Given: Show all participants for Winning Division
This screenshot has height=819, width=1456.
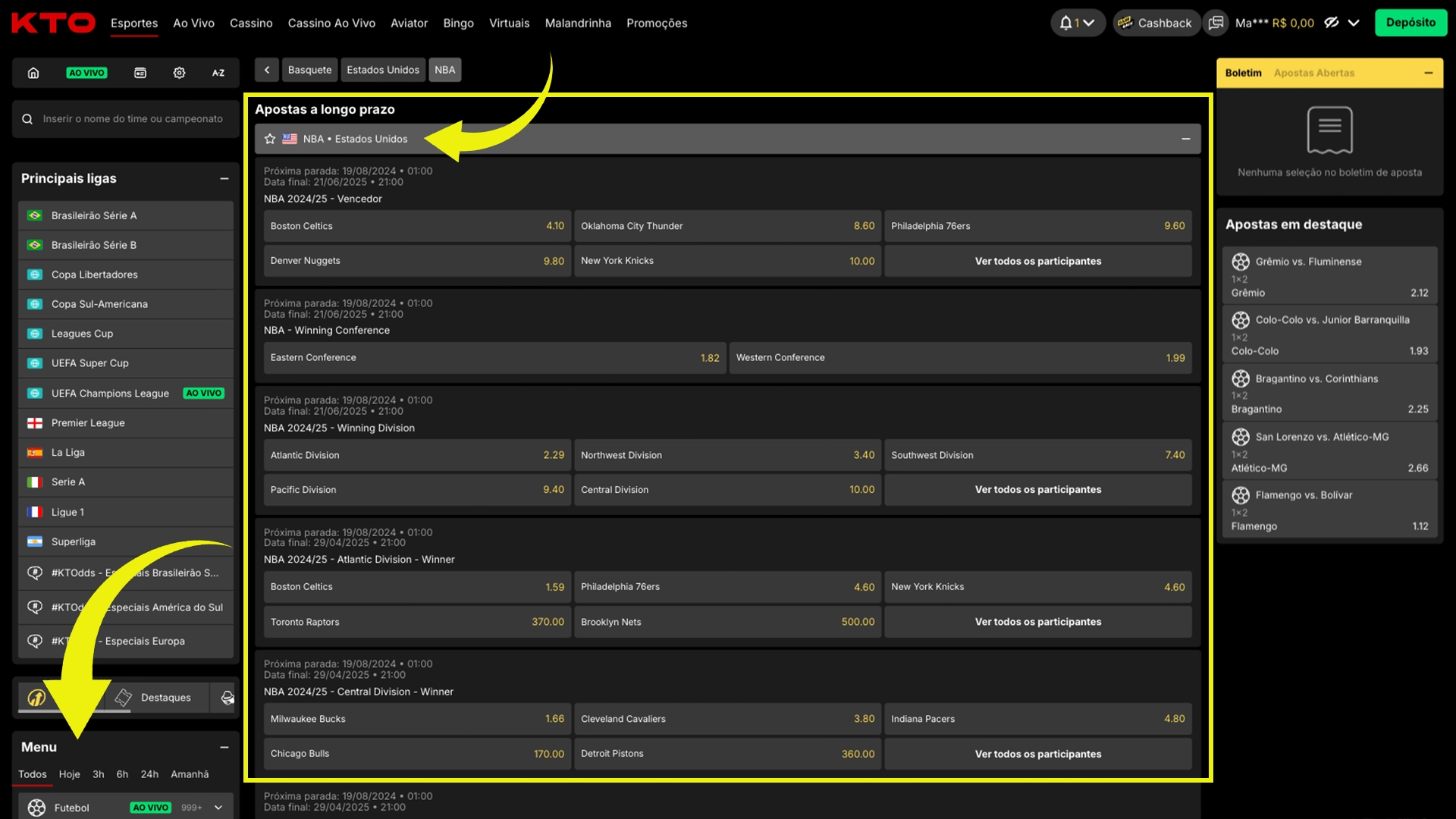Looking at the screenshot, I should (1038, 489).
